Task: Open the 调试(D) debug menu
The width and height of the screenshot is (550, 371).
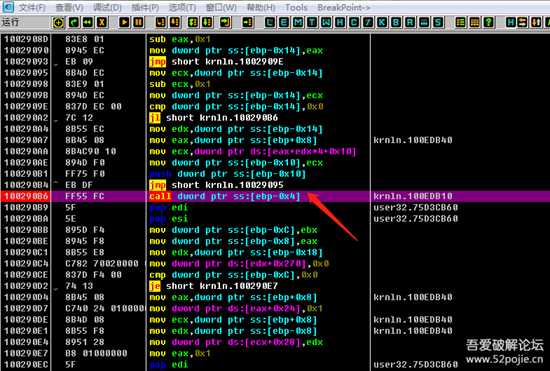Action: tap(107, 7)
